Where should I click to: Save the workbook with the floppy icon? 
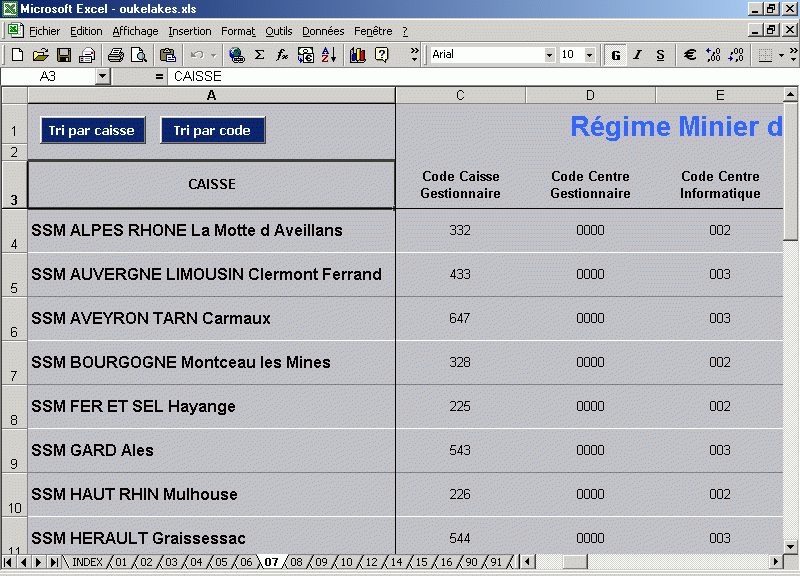[x=63, y=55]
